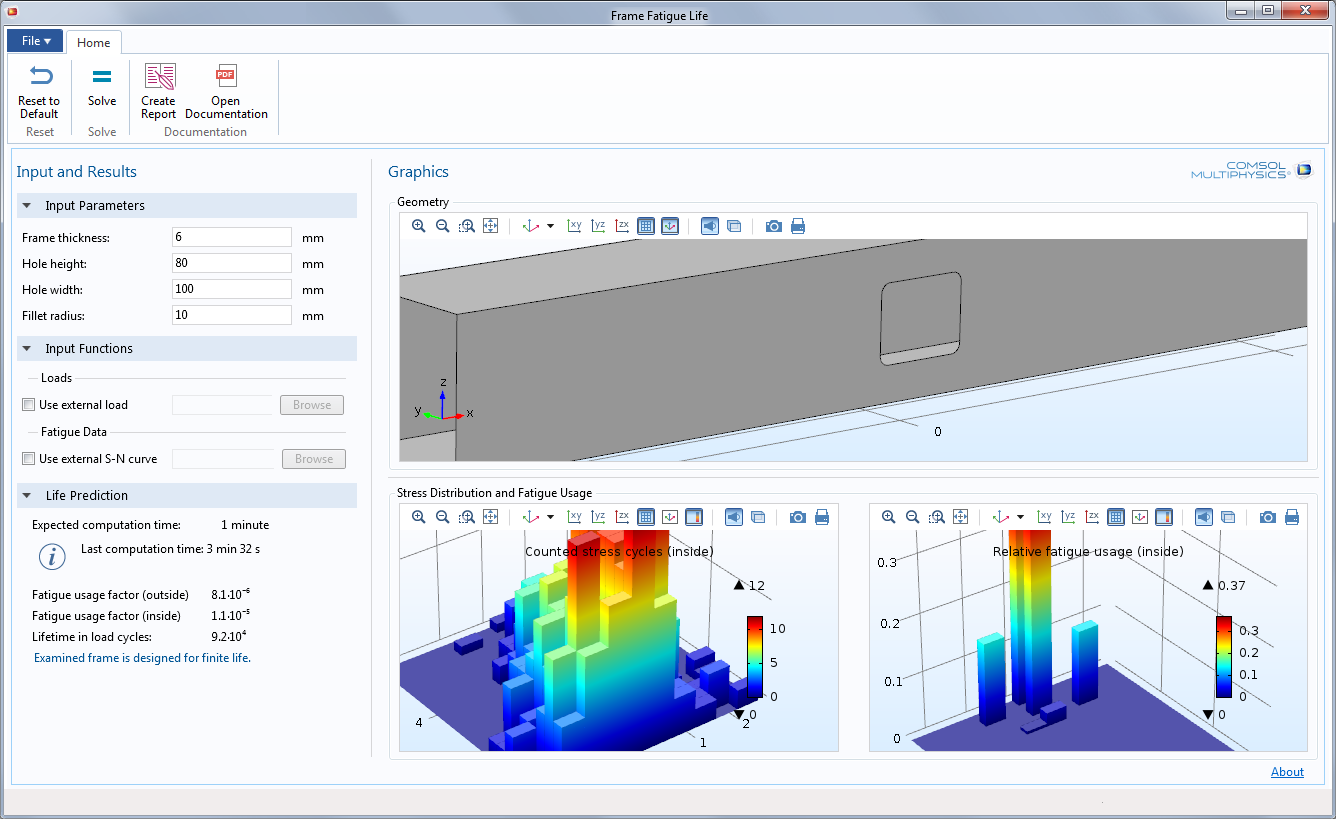Viewport: 1336px width, 819px height.
Task: Click the external load file path field
Action: pyautogui.click(x=223, y=405)
